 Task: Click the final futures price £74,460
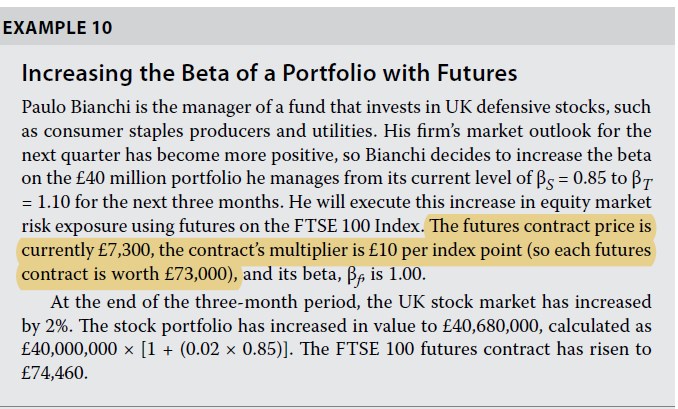tap(54, 373)
